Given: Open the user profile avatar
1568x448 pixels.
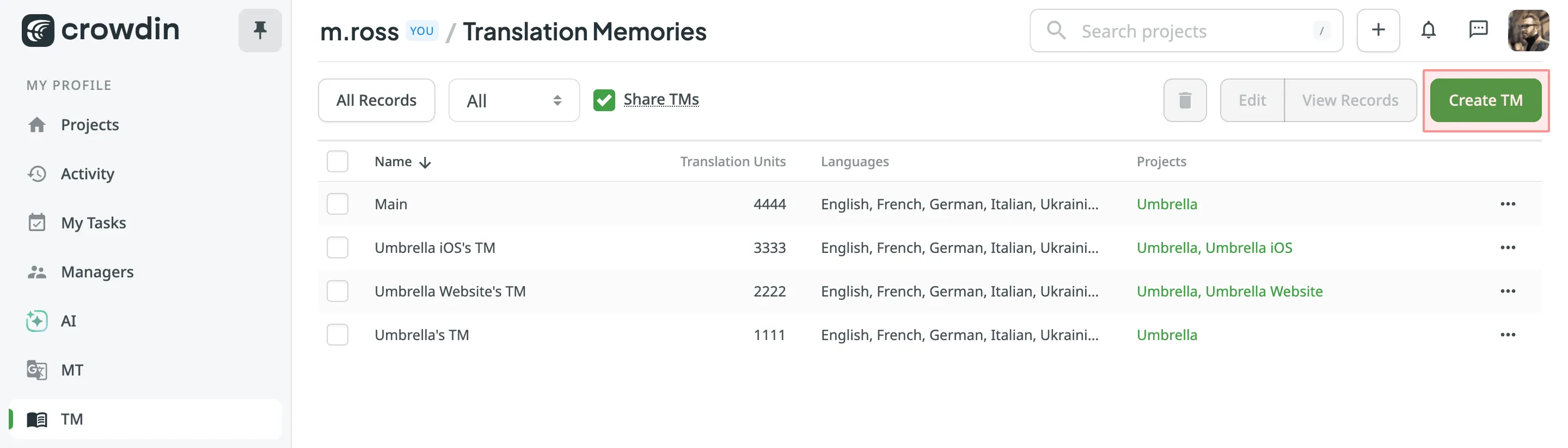Looking at the screenshot, I should pos(1528,30).
